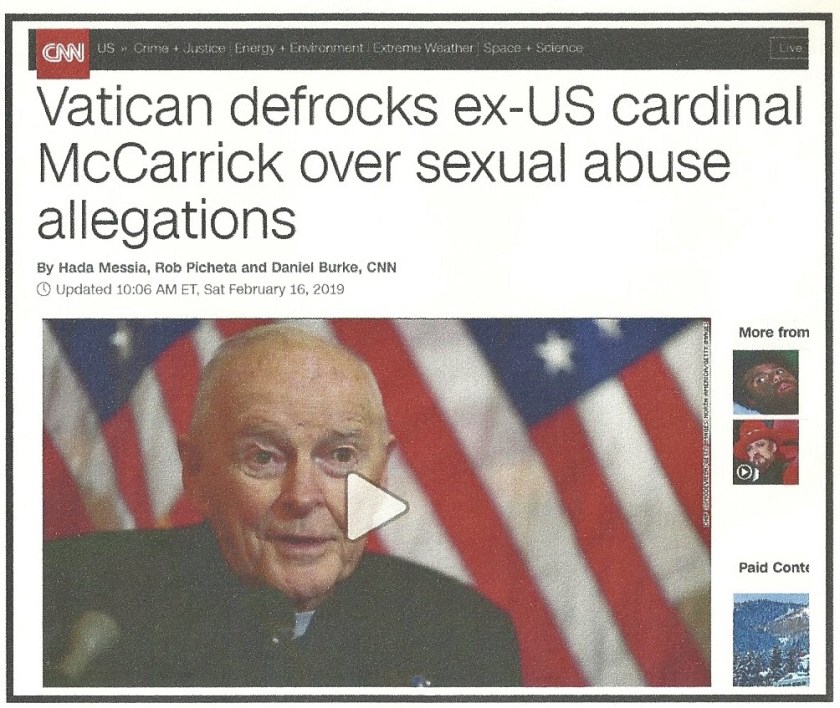Click the Live TV button
This screenshot has width=840, height=708.
coord(790,48)
